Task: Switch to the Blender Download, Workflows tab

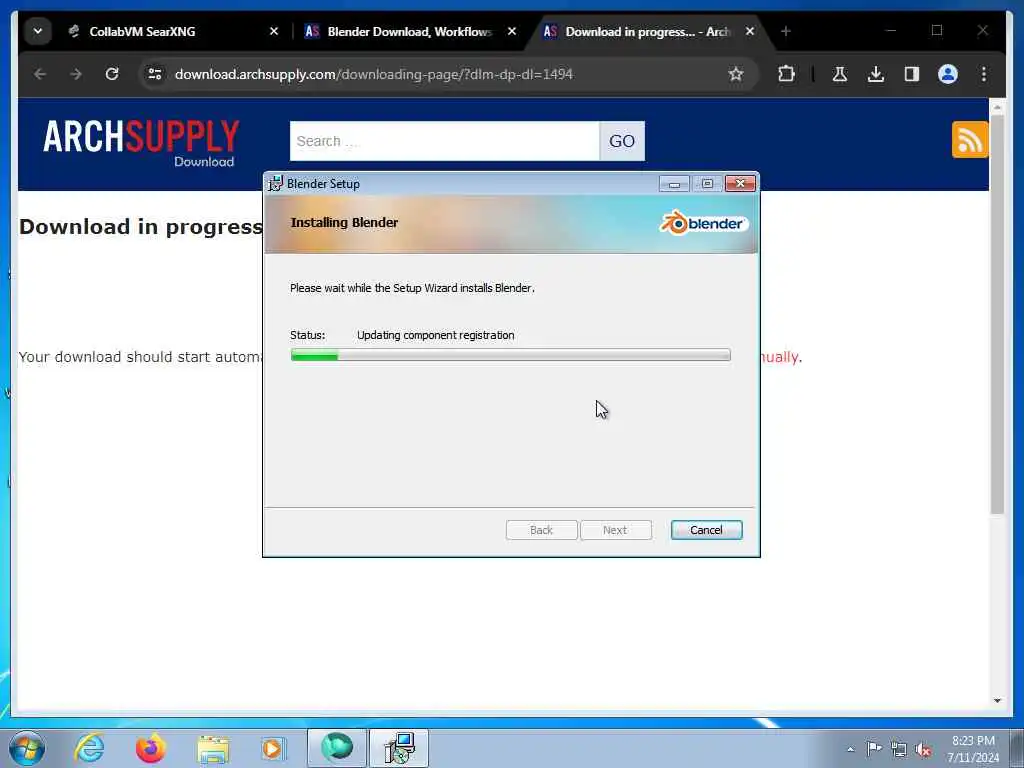Action: coord(411,31)
